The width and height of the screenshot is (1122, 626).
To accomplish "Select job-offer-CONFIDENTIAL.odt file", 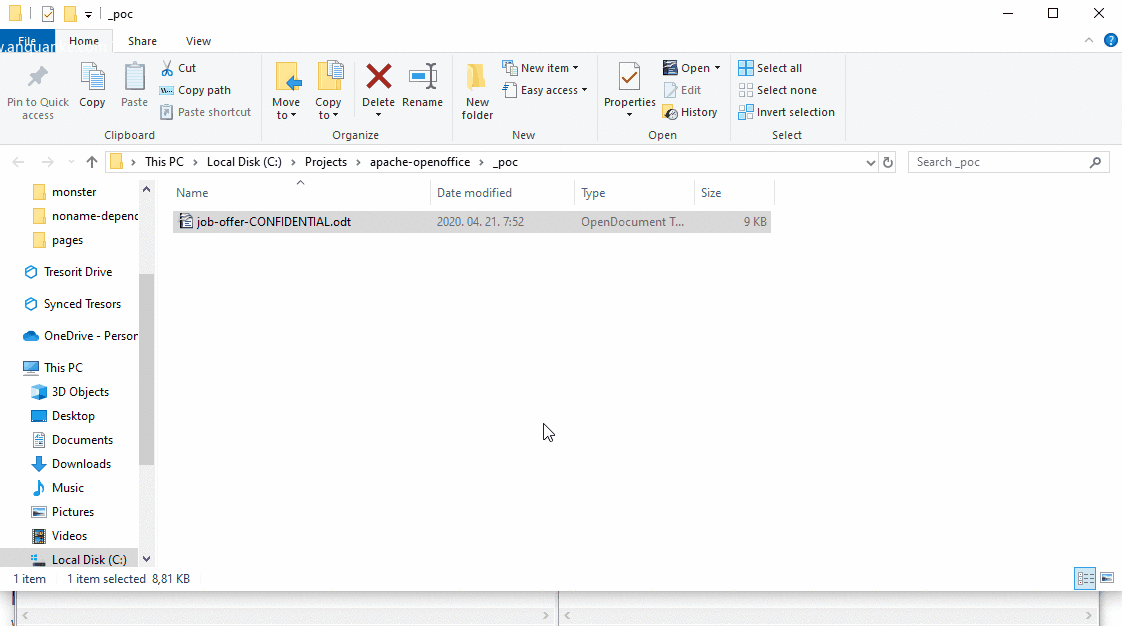I will (472, 222).
